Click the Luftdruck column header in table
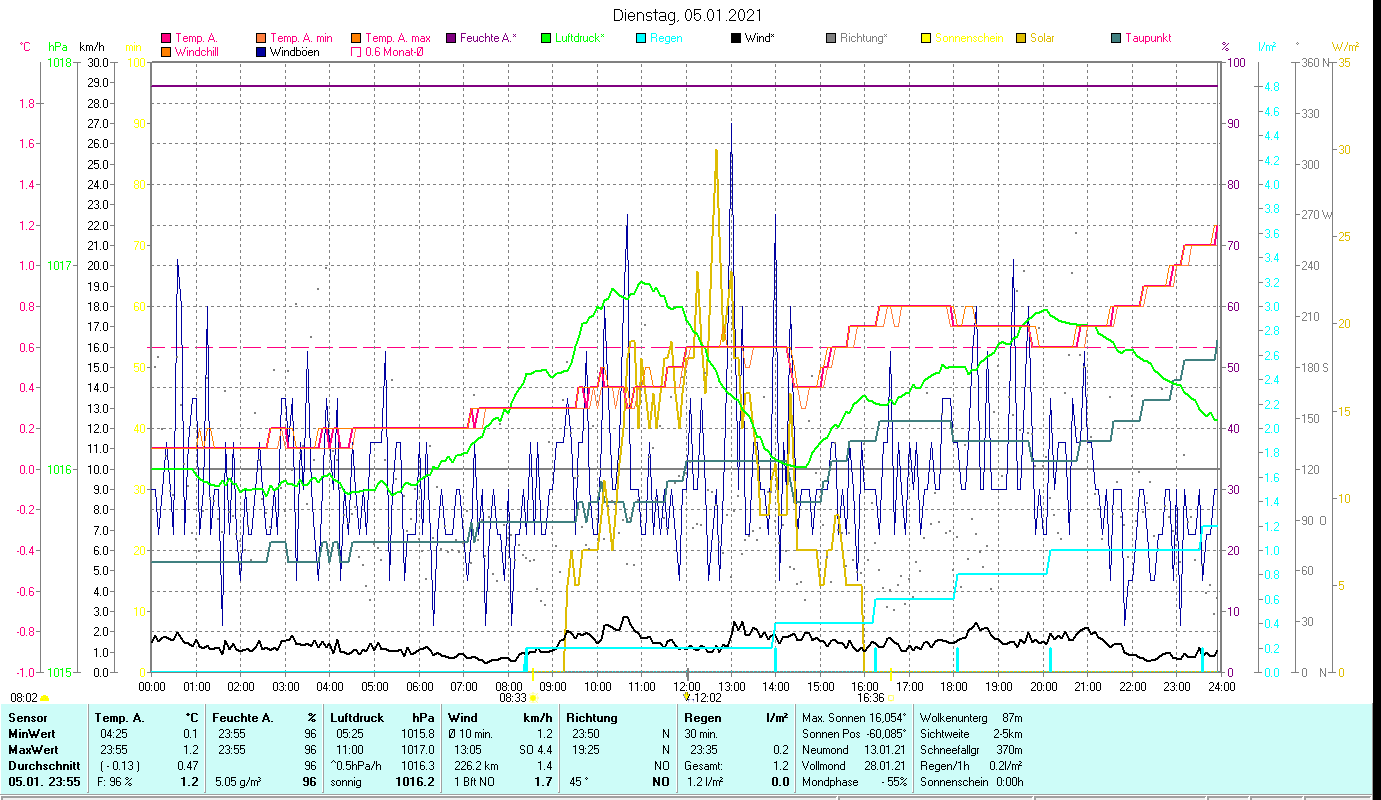Image resolution: width=1381 pixels, height=800 pixels. point(357,717)
